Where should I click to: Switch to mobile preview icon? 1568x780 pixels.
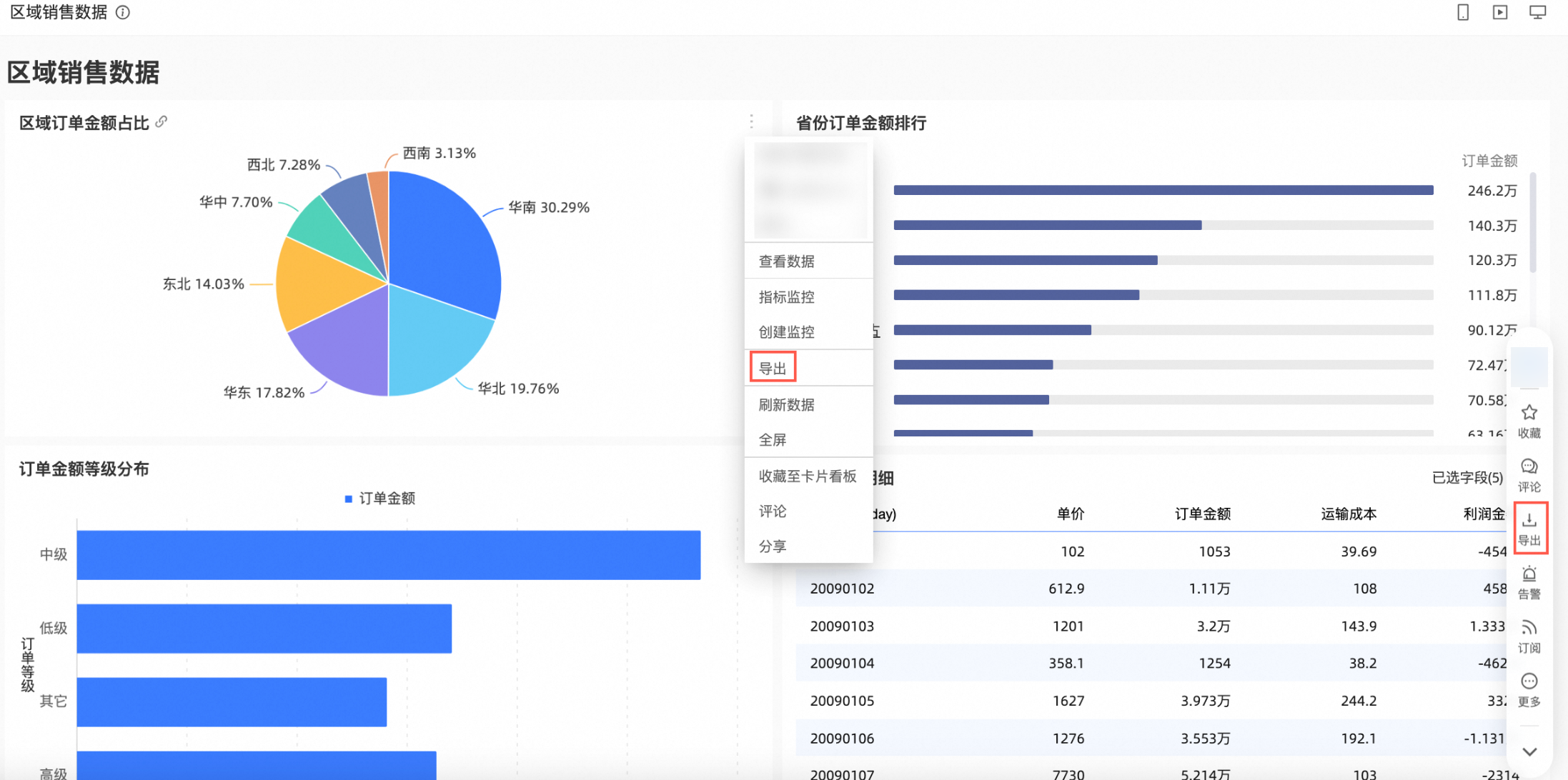(x=1463, y=12)
